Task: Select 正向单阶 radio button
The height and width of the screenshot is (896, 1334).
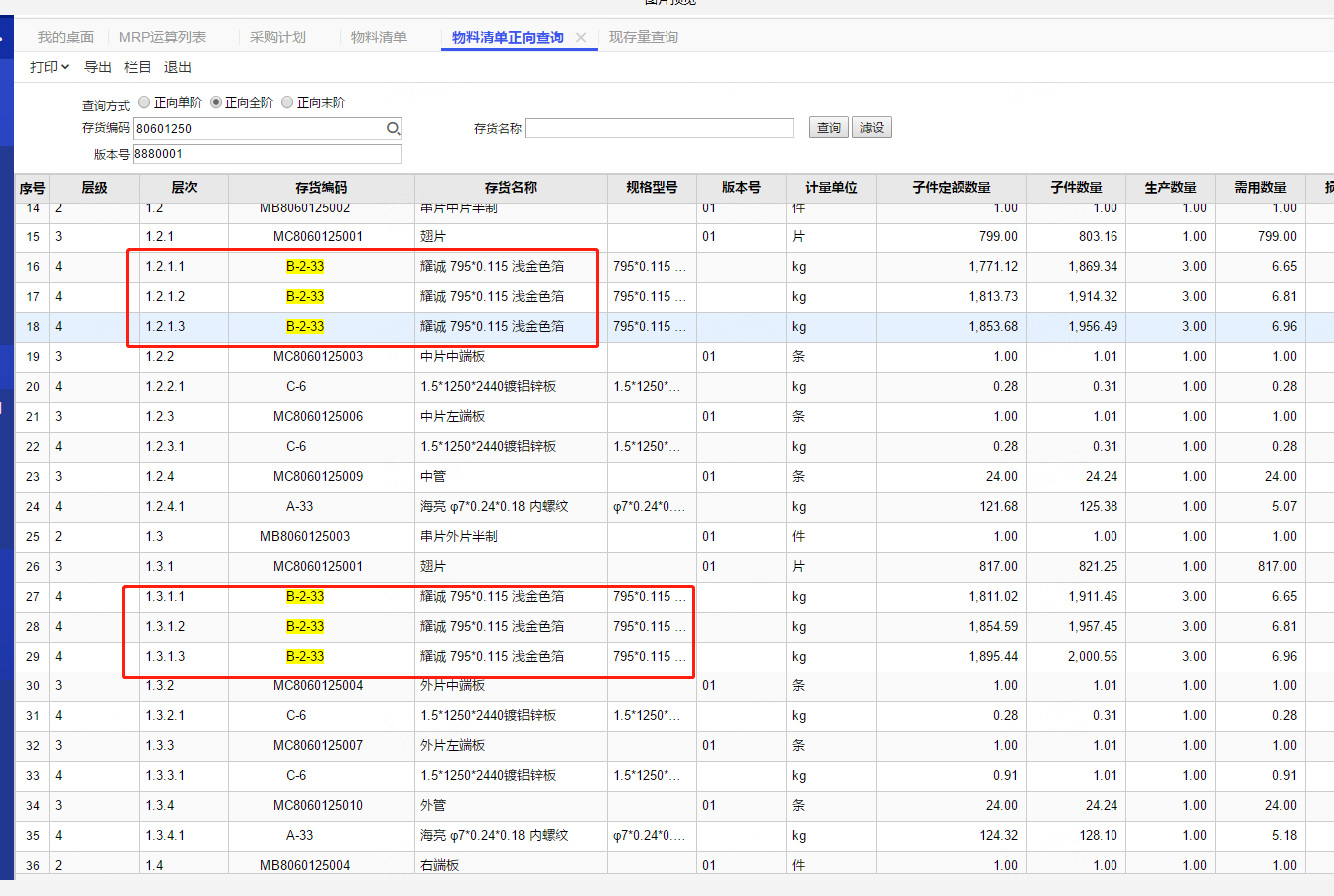Action: click(144, 102)
